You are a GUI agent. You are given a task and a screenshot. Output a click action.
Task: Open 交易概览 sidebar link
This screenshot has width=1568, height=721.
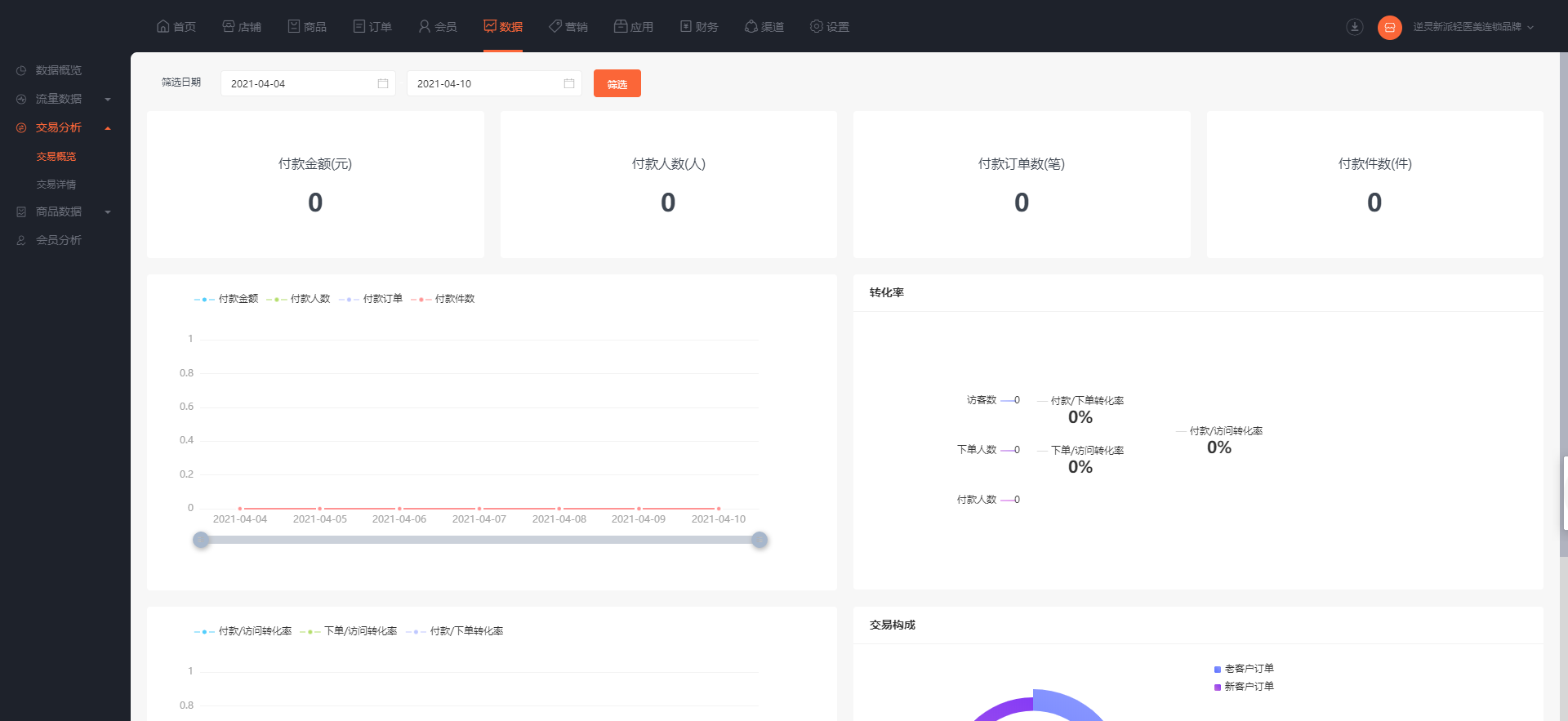56,157
